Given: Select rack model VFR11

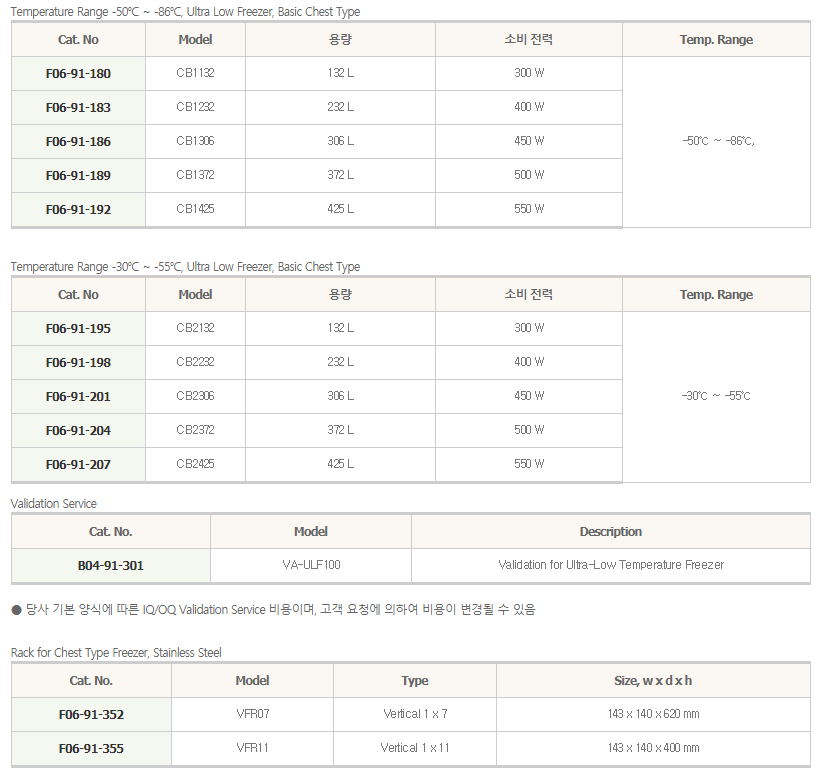Looking at the screenshot, I should (x=252, y=748).
